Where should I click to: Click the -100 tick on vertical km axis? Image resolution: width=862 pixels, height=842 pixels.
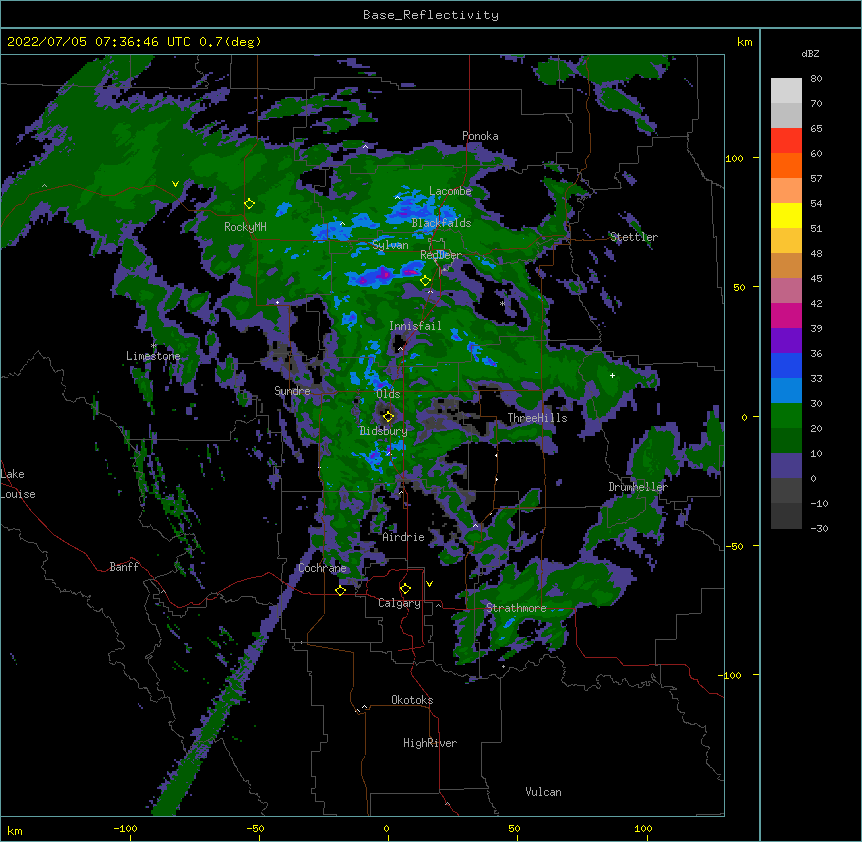pos(730,675)
